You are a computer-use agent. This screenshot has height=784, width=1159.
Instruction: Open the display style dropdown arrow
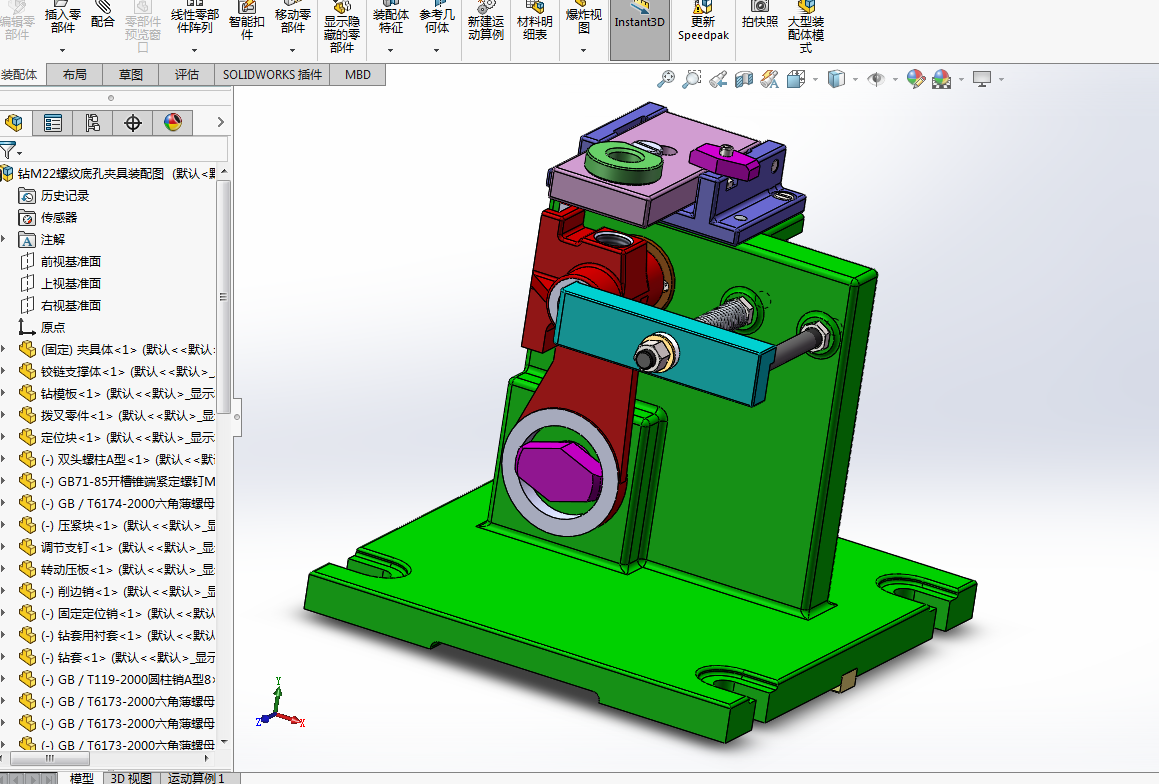click(855, 79)
